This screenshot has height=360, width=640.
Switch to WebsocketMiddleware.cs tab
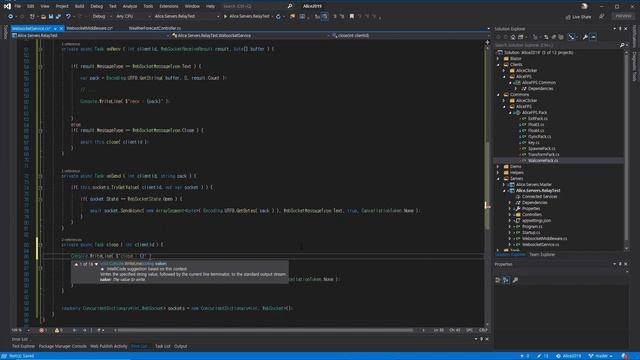point(89,28)
